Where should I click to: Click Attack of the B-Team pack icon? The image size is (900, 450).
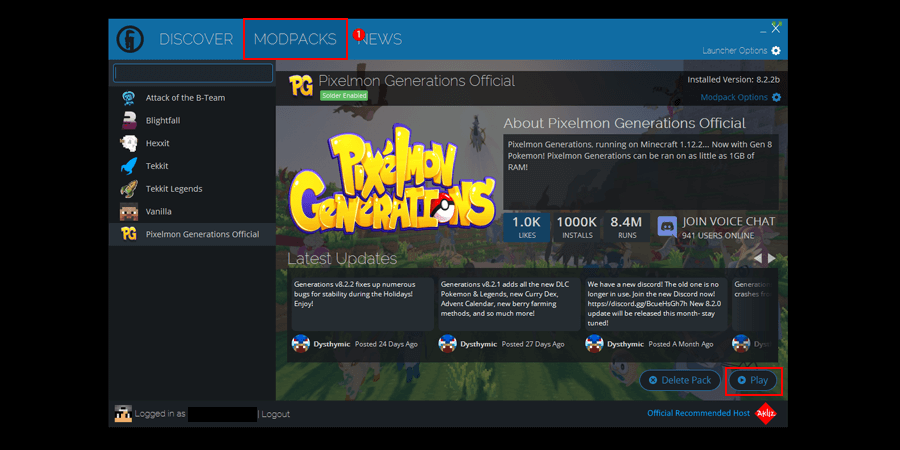coord(129,98)
